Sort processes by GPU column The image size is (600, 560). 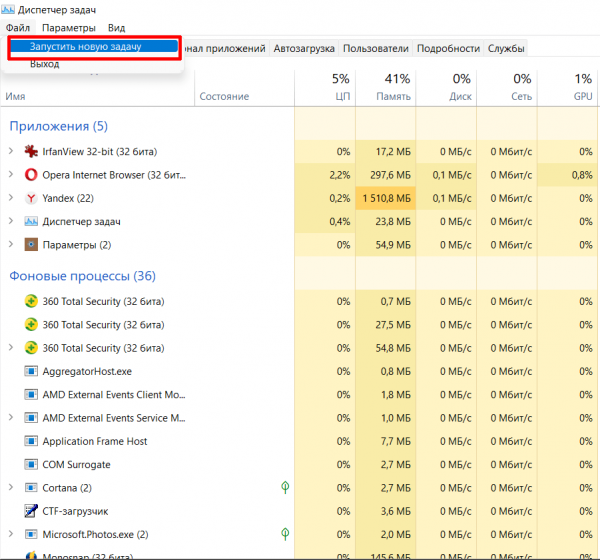(x=568, y=88)
